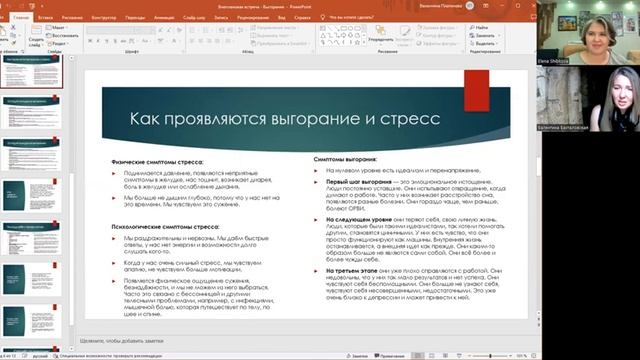Click the rectangle shape in shapes gallery
Image resolution: width=640 pixels, height=360 pixels.
click(344, 28)
